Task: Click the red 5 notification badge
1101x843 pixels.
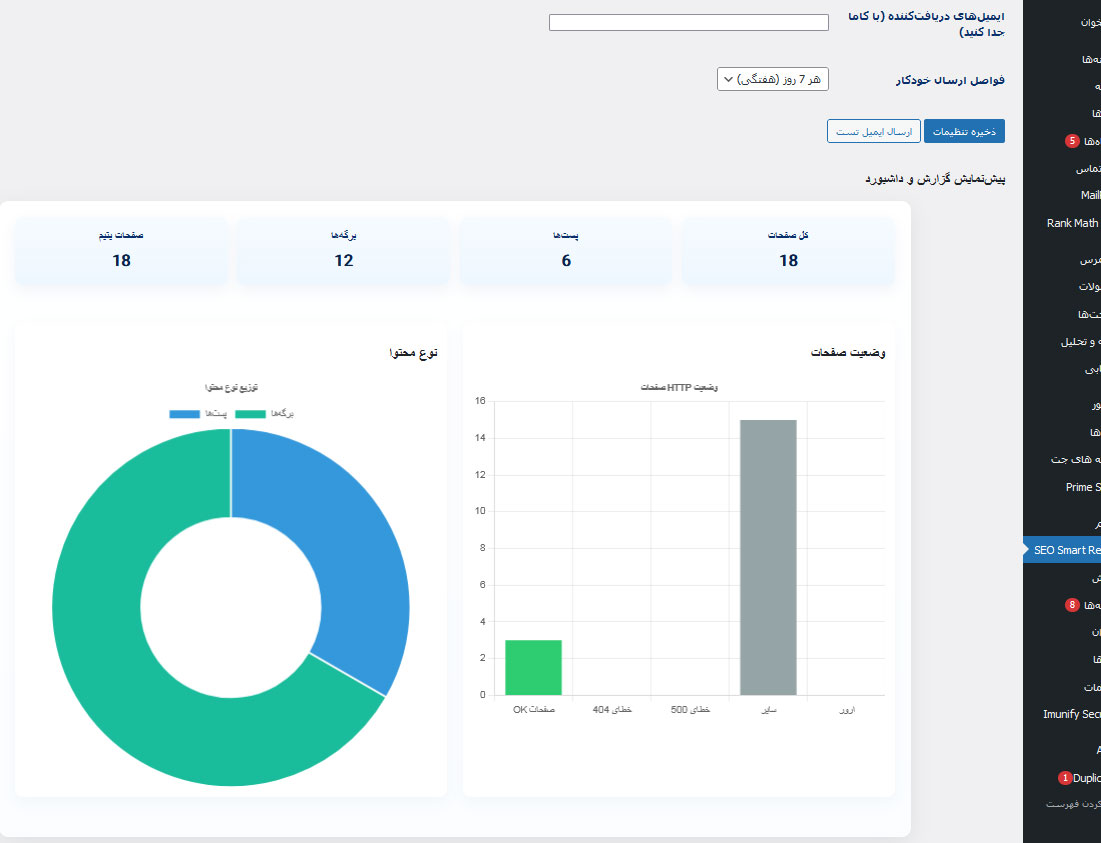Action: (1072, 141)
